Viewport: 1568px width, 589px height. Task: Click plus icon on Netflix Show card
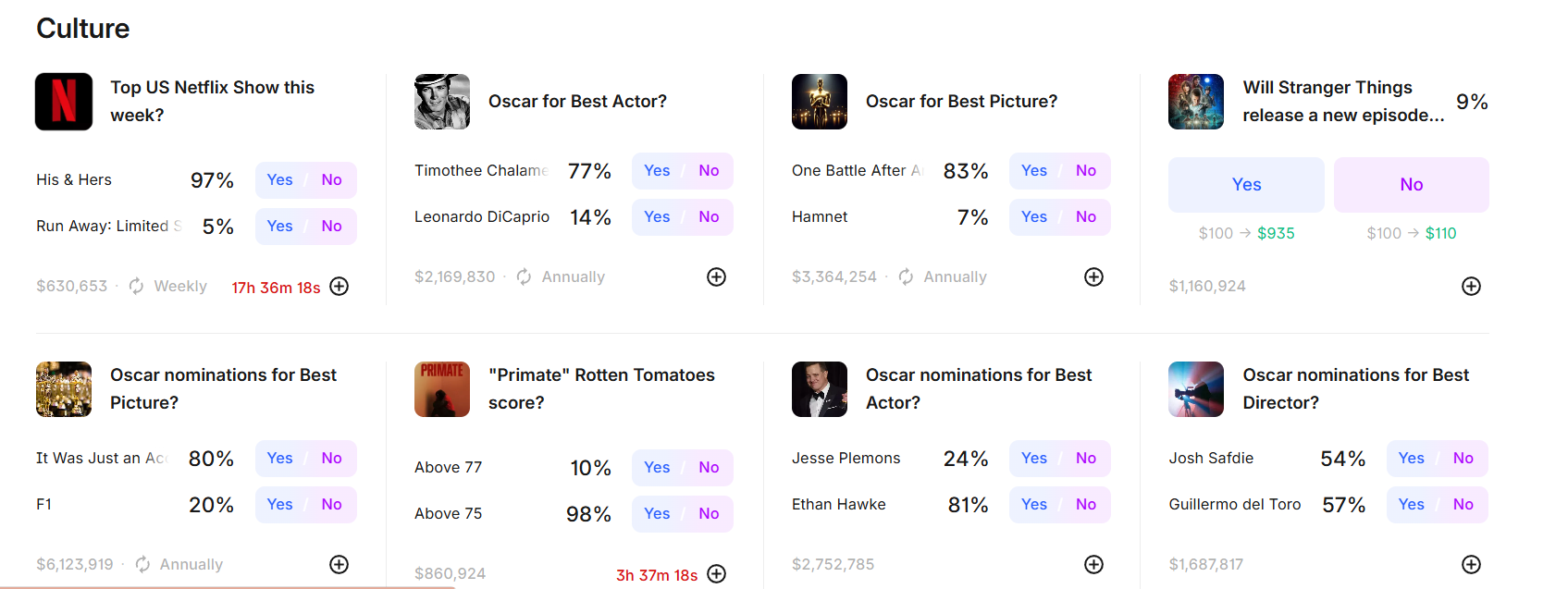click(340, 287)
